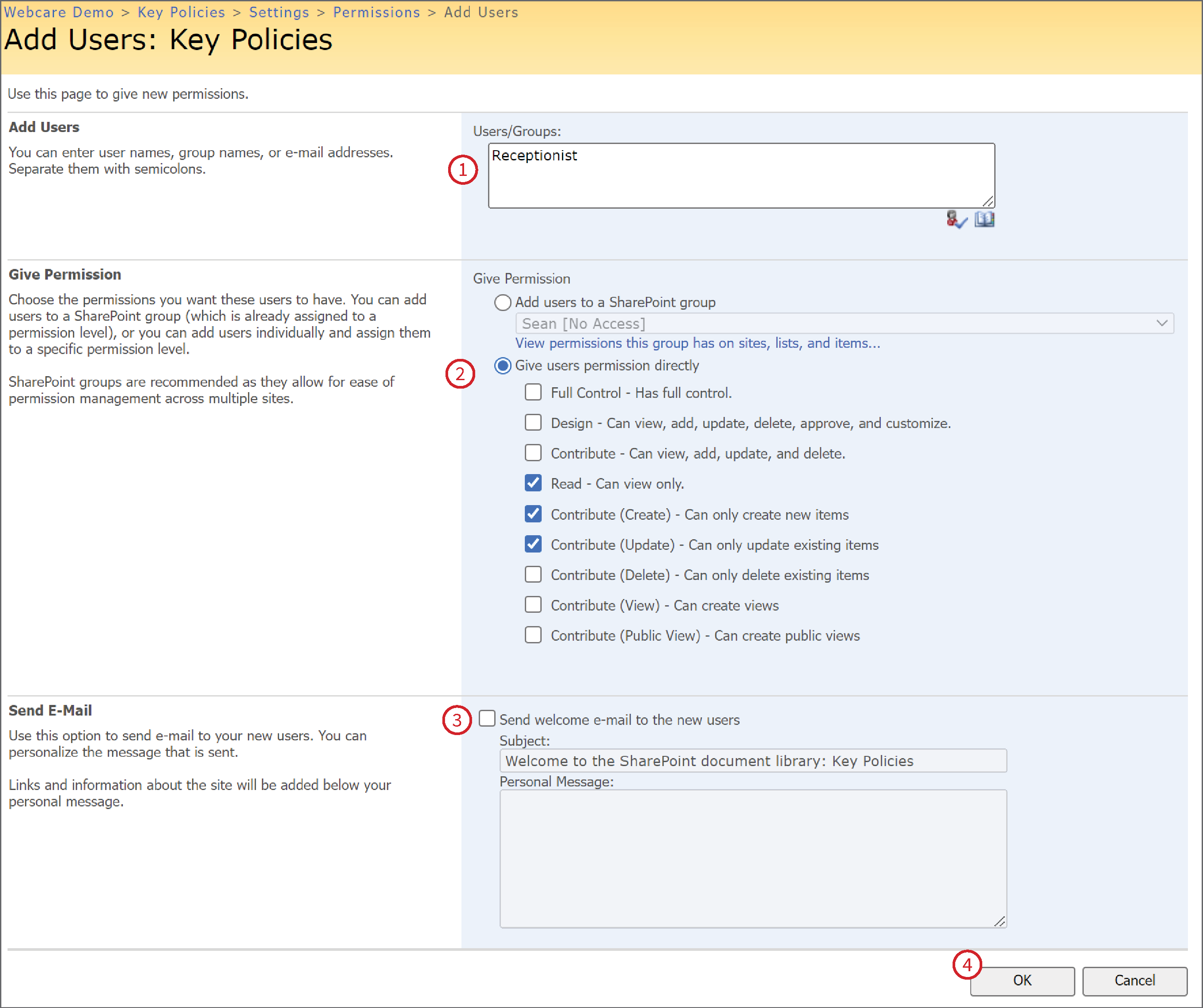Screen dimensions: 1203x1008
Task: Enable Contribute (Public View) checkbox
Action: [533, 635]
